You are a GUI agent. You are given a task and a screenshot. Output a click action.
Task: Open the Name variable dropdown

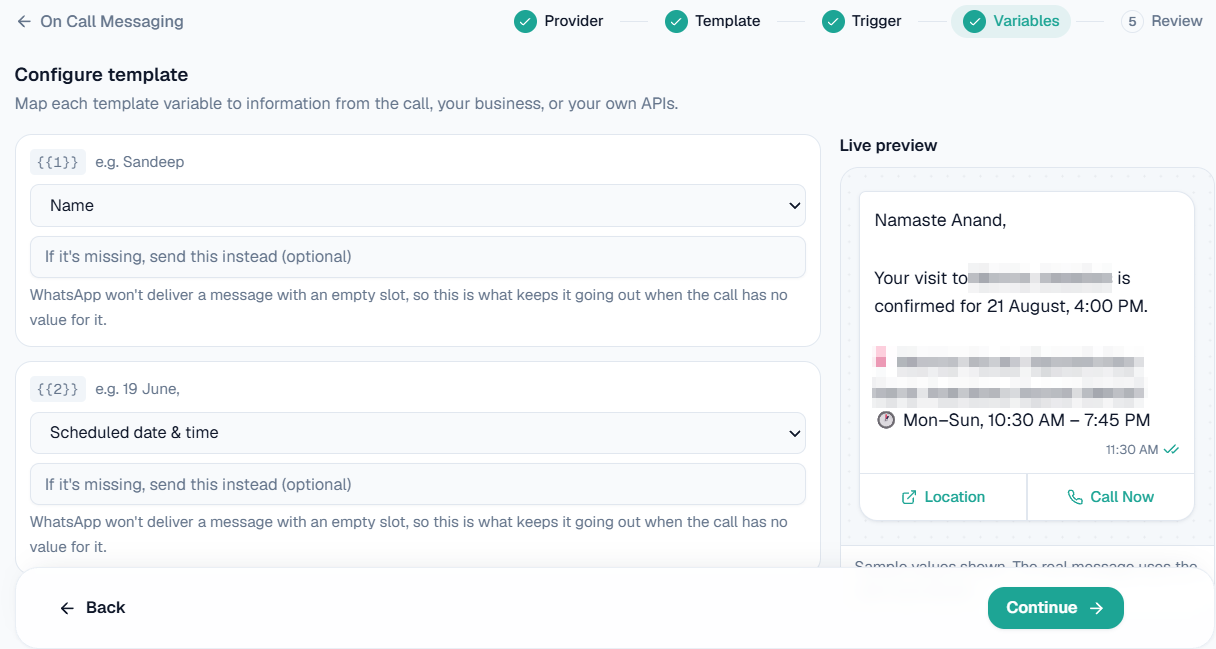click(418, 205)
